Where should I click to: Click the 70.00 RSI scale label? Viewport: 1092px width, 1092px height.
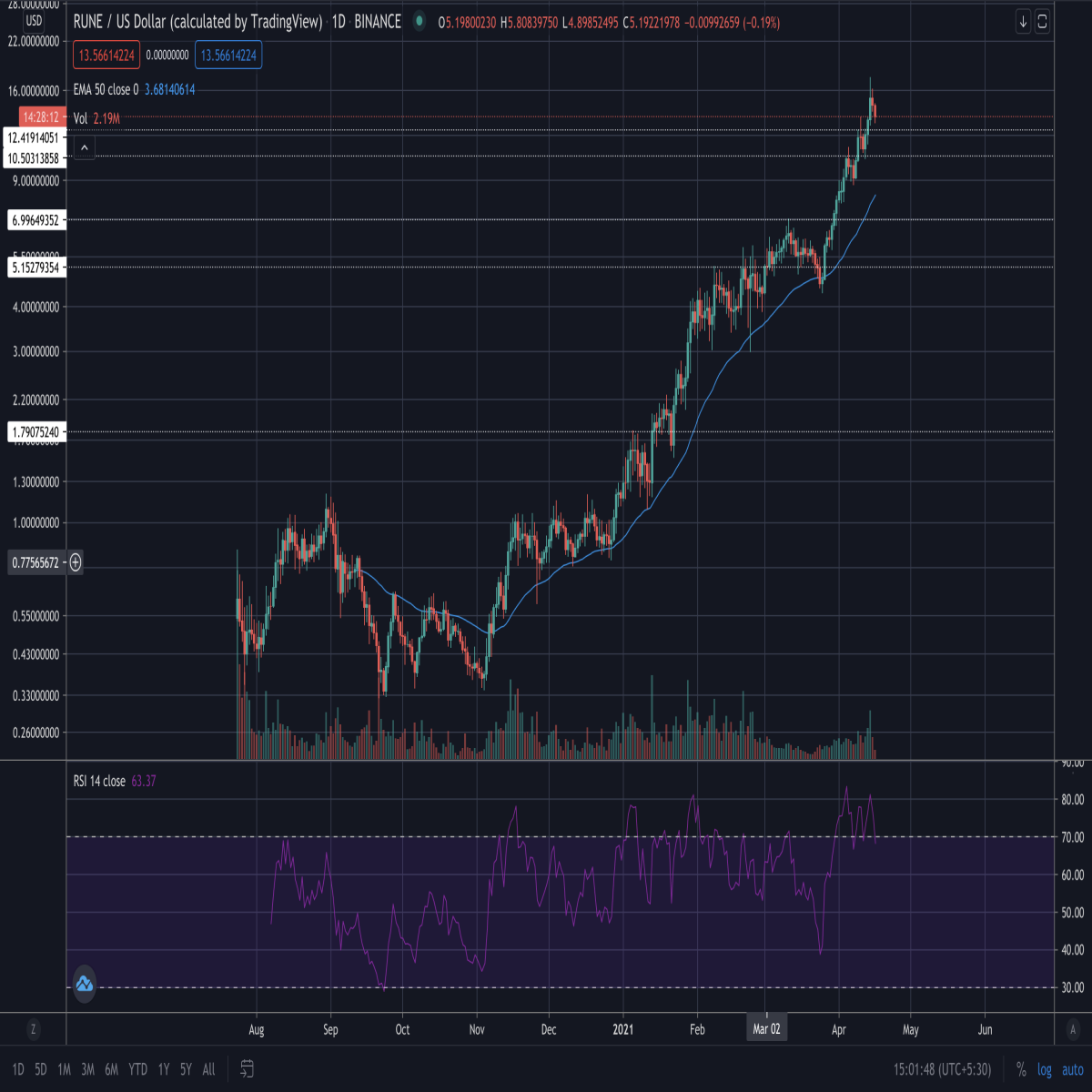tap(1073, 837)
